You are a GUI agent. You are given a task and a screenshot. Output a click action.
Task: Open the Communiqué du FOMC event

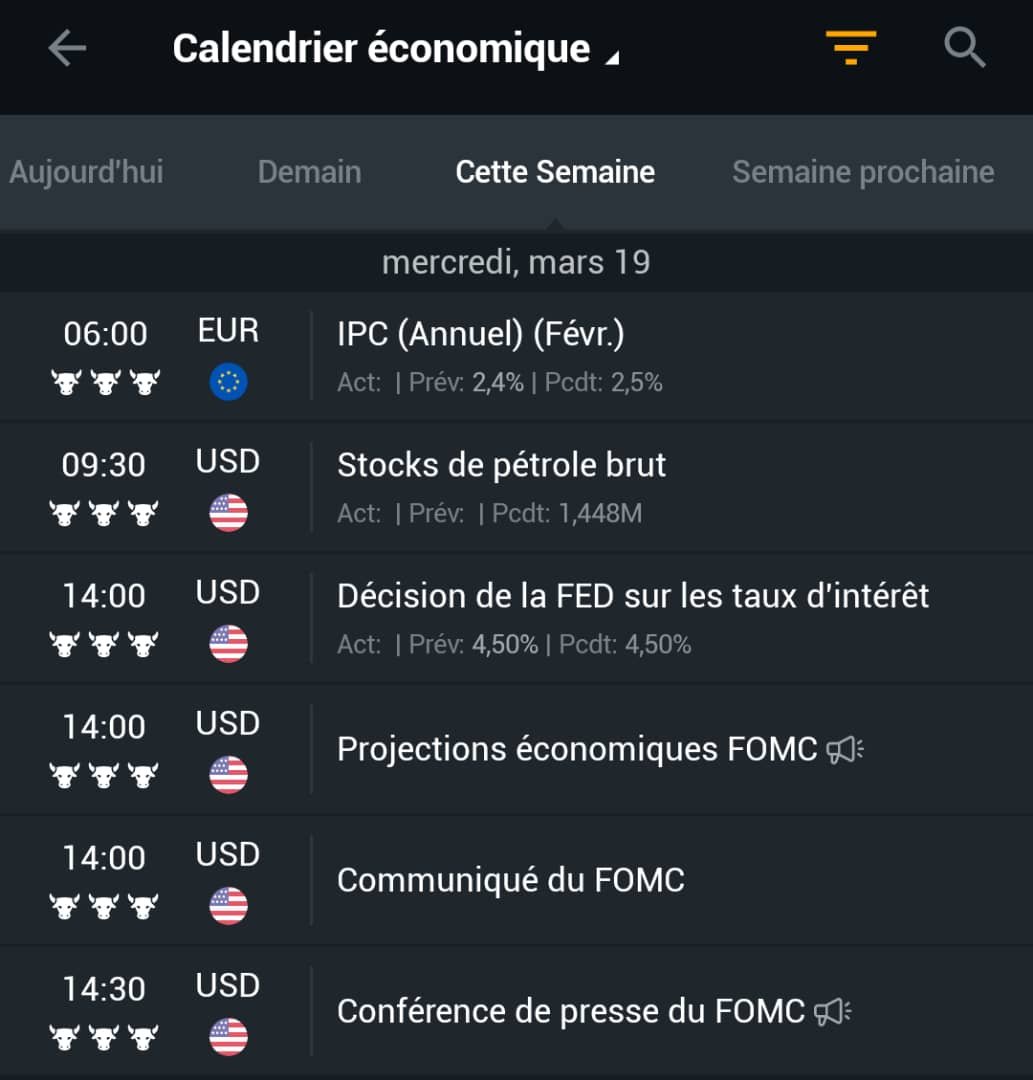click(516, 880)
